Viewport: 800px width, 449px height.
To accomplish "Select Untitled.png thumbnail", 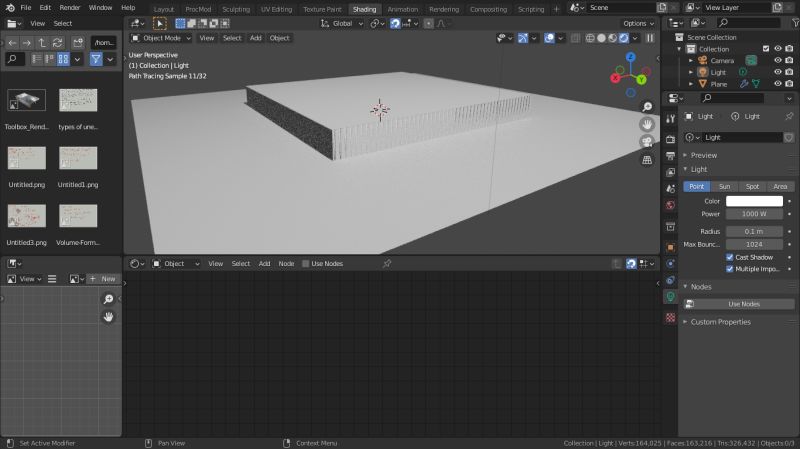I will click(x=27, y=158).
